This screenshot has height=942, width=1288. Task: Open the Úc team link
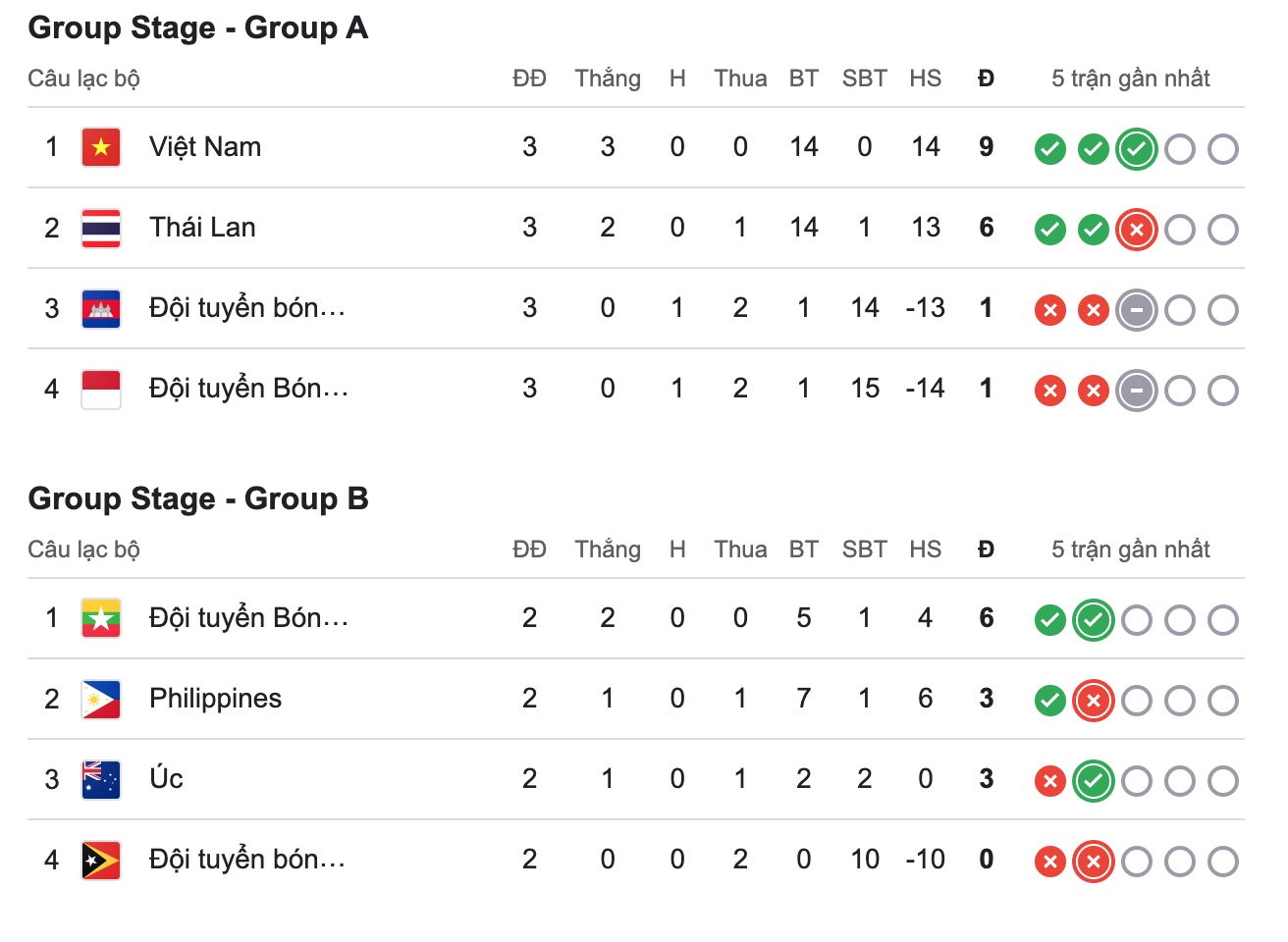coord(166,779)
